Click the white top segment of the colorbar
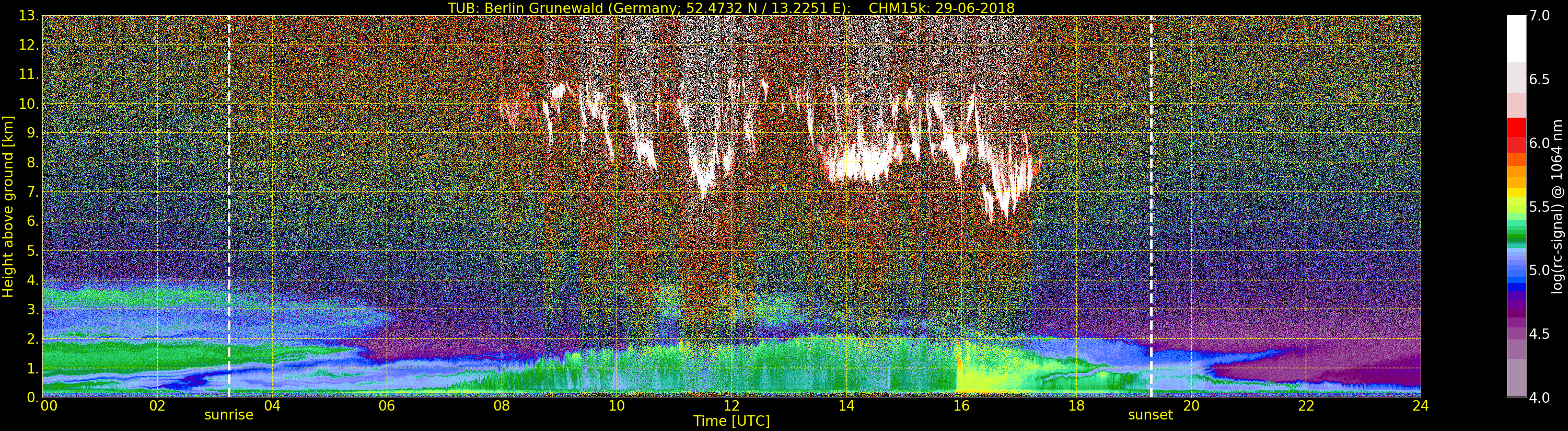1568x431 pixels. coord(1516,39)
